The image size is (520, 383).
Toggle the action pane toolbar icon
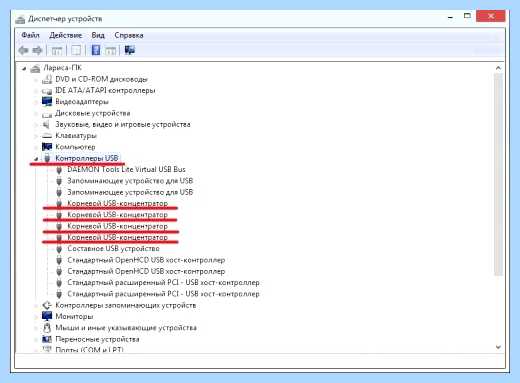(x=110, y=51)
